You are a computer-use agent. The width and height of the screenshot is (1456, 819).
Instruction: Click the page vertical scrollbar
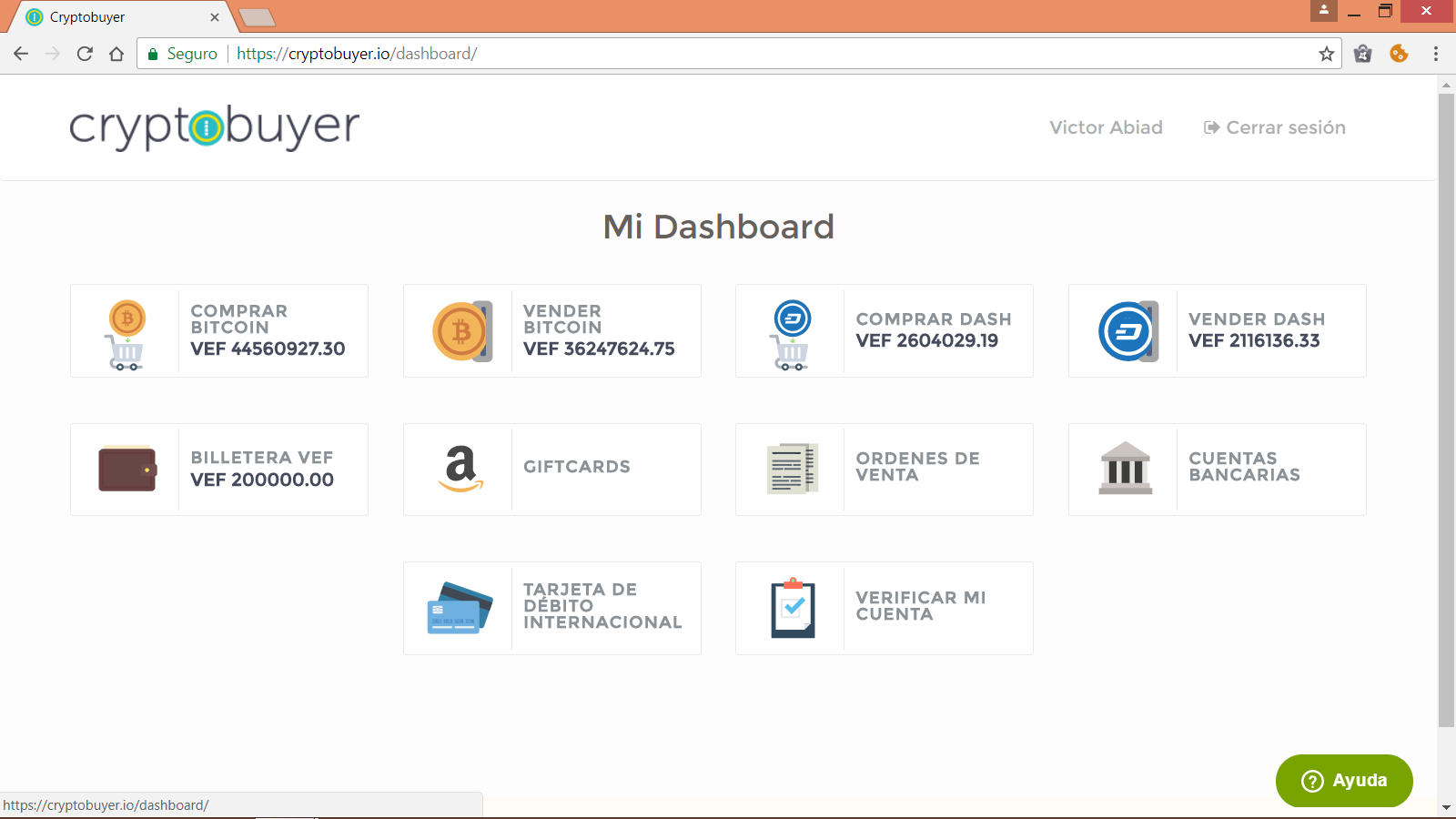1446,409
